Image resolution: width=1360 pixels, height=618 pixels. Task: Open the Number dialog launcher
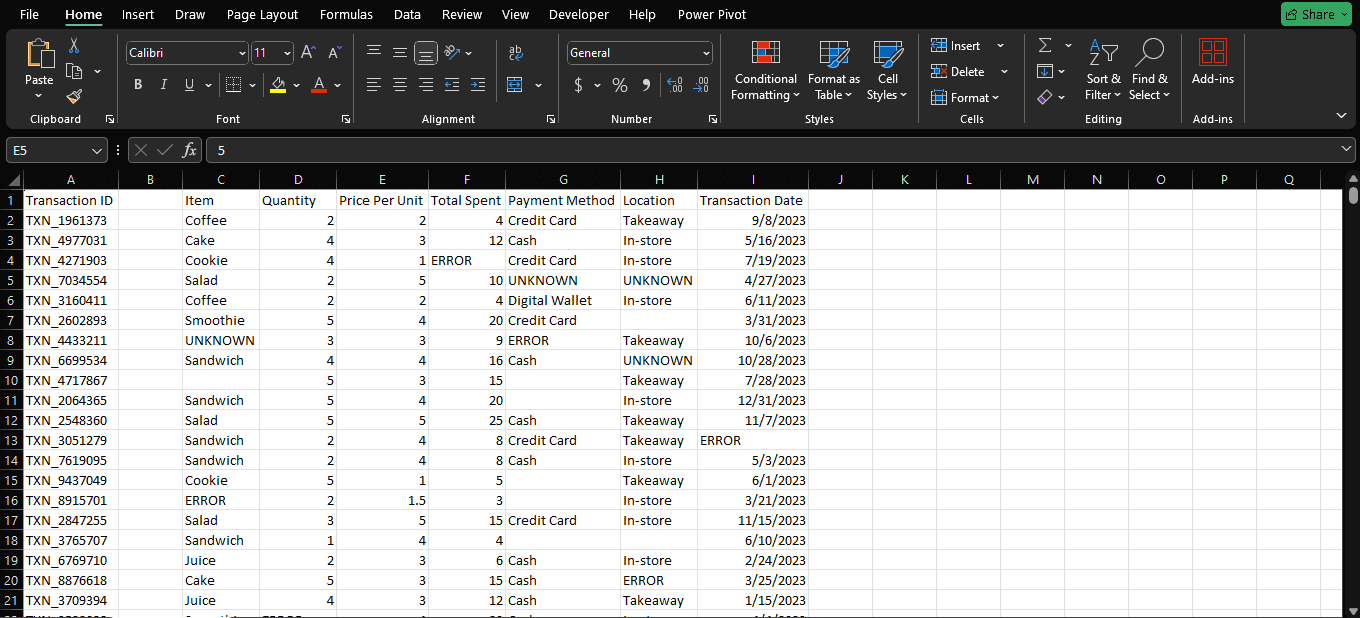point(713,119)
